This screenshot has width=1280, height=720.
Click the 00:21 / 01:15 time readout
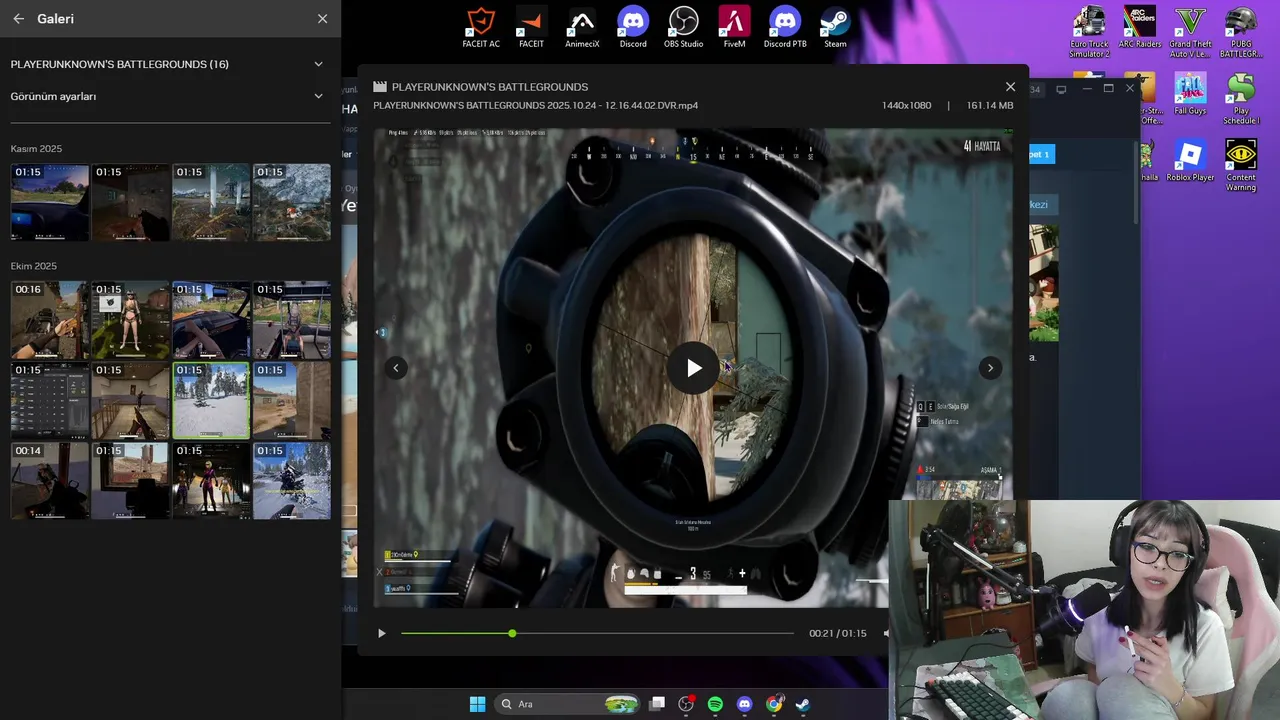coord(838,633)
